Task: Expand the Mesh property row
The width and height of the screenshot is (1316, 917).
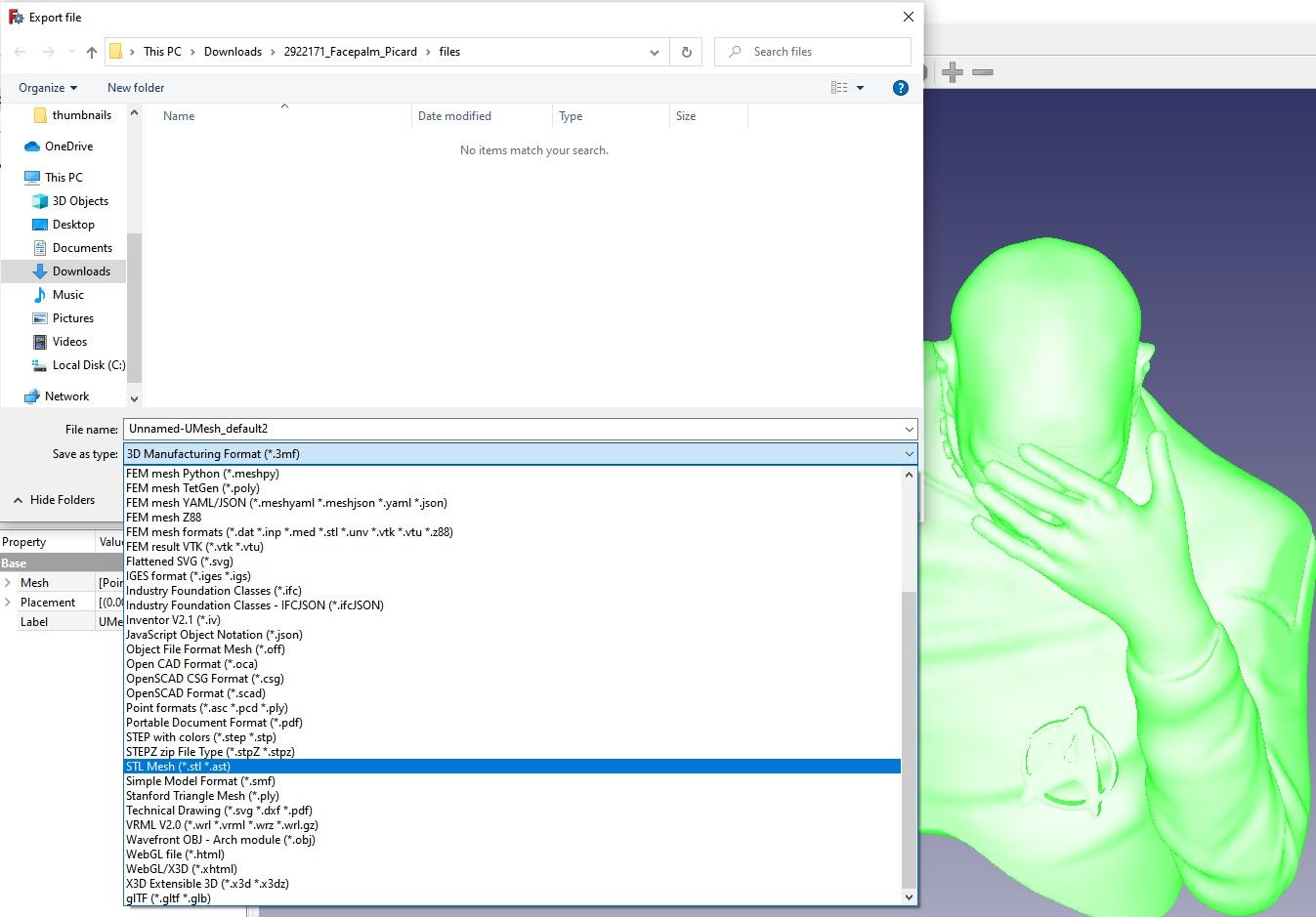Action: (x=8, y=583)
